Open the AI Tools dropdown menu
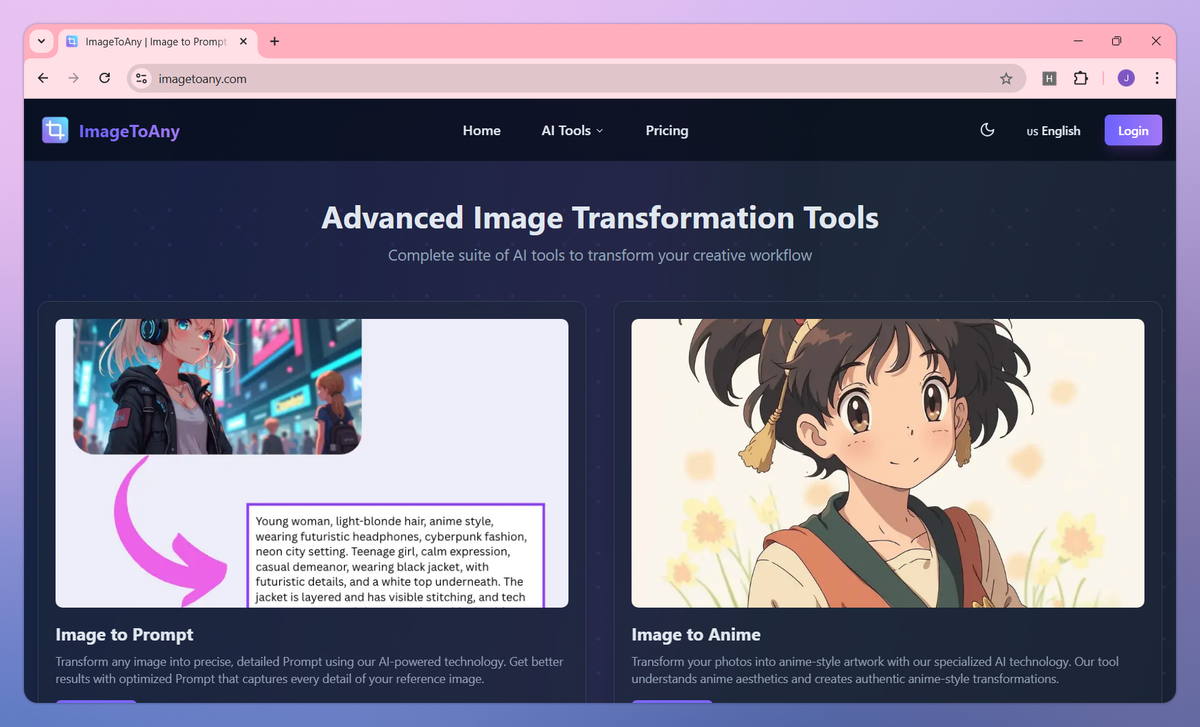Screen dimensions: 1200x727 [572, 131]
